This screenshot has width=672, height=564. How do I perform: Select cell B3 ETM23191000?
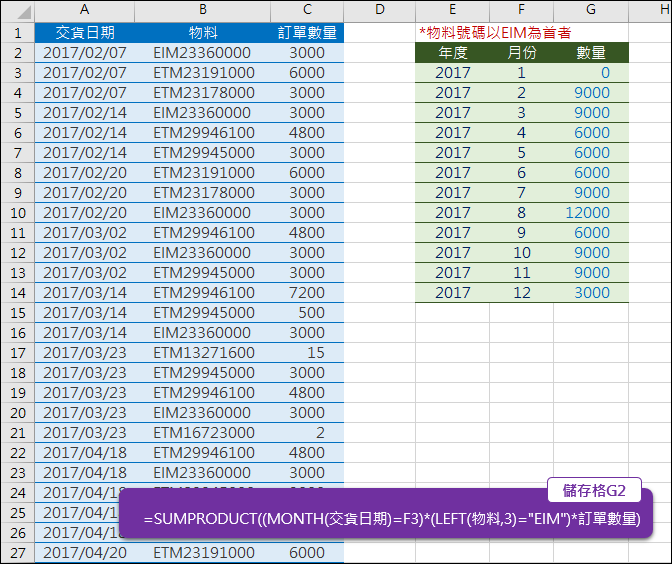203,73
